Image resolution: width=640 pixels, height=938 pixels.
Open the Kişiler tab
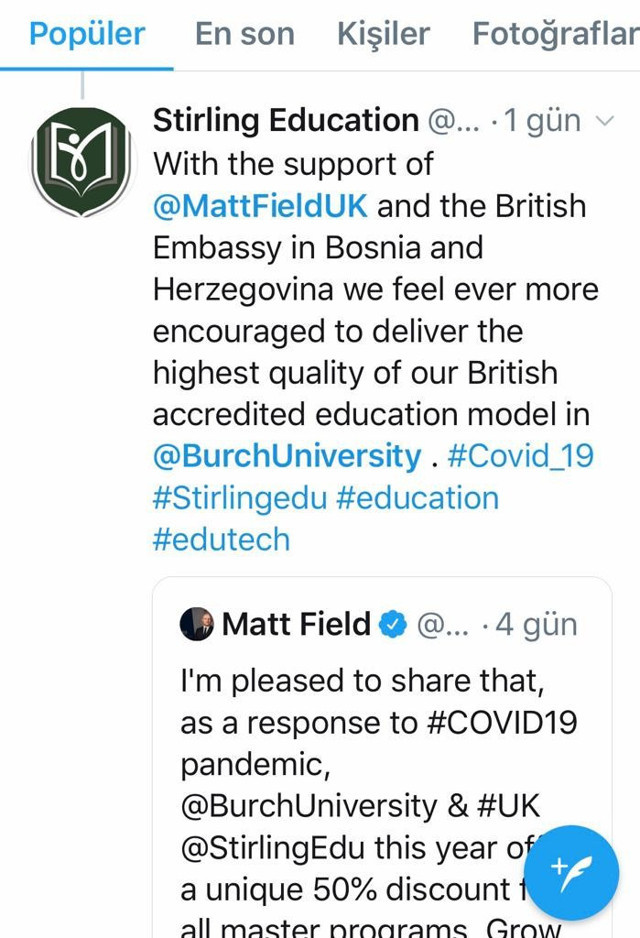tap(383, 34)
